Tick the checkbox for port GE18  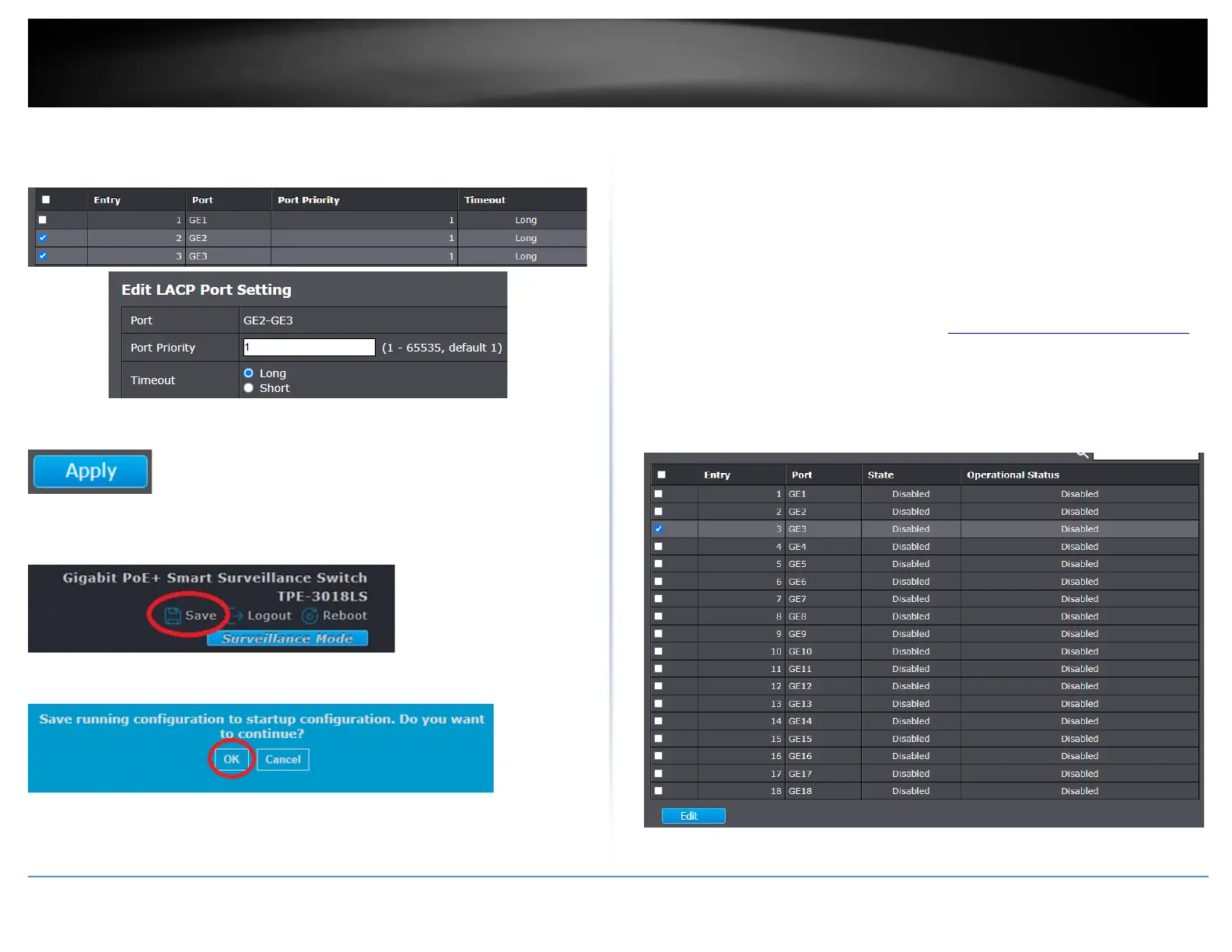pyautogui.click(x=659, y=791)
